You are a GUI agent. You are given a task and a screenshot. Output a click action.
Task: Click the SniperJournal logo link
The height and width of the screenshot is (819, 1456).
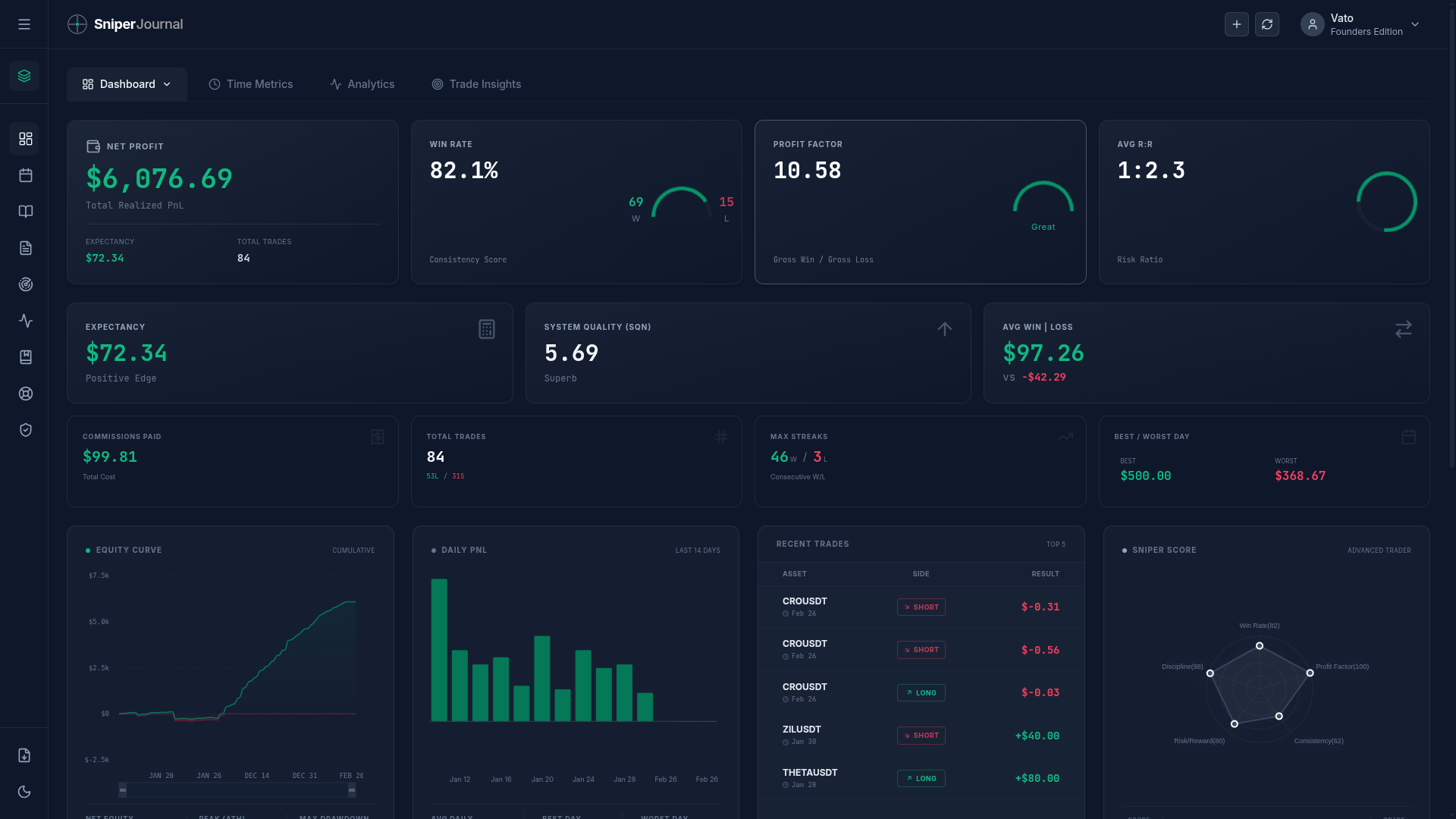click(125, 24)
